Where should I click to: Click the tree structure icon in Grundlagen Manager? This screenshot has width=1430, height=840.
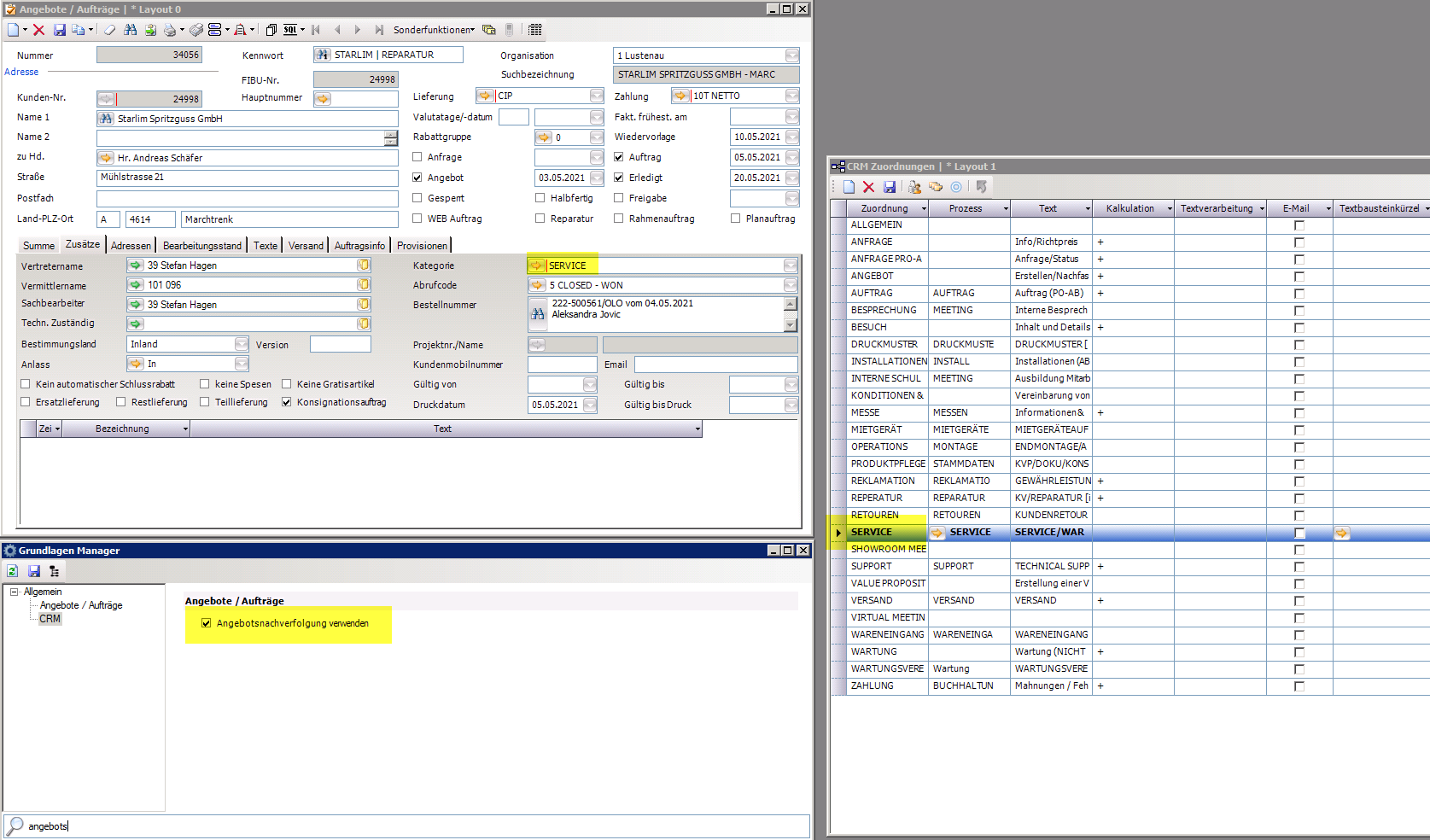point(54,571)
